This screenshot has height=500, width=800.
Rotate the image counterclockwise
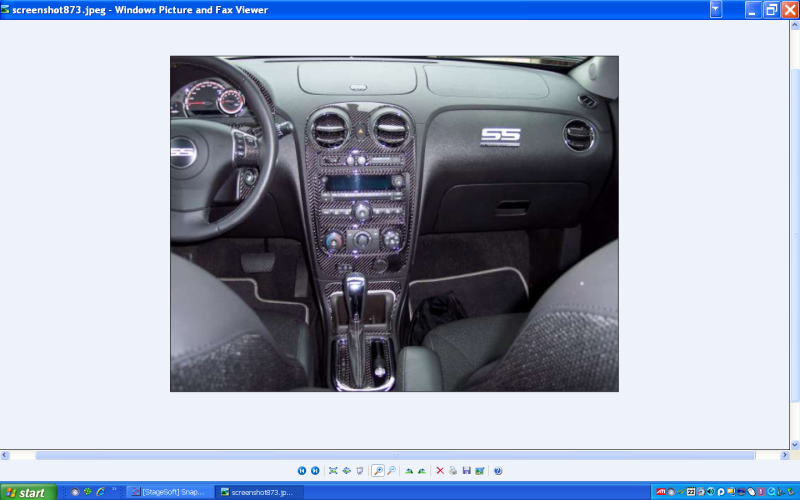(422, 470)
